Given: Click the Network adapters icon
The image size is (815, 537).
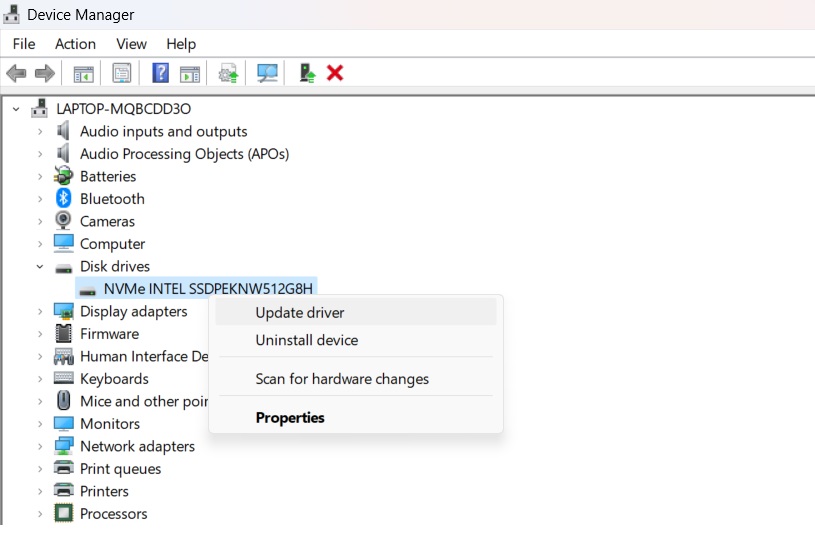Looking at the screenshot, I should (x=63, y=446).
